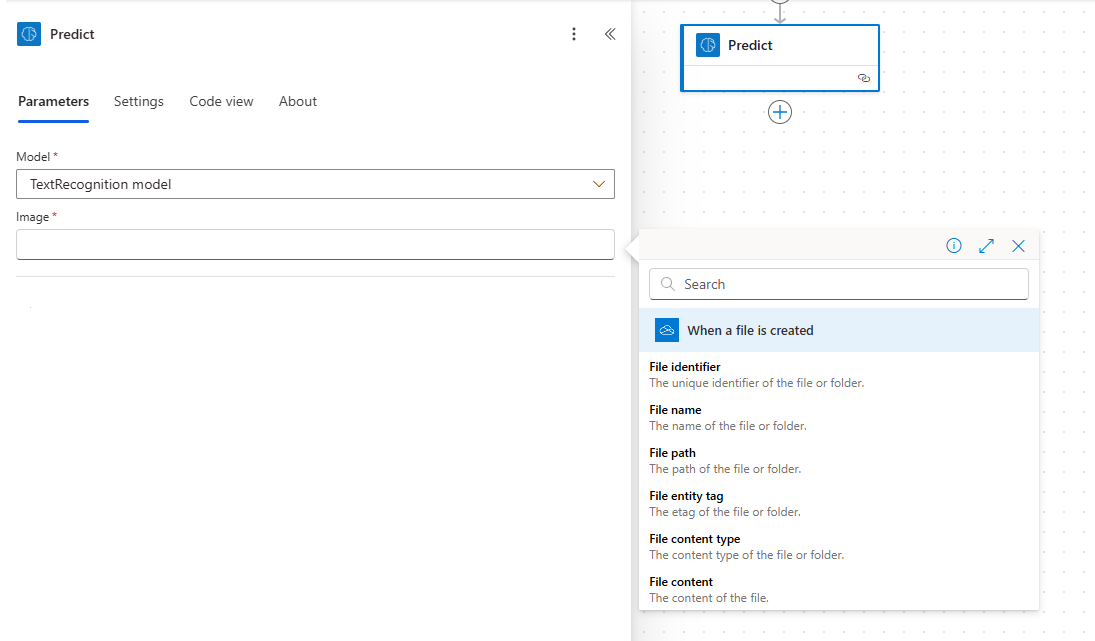1095x641 pixels.
Task: Open the TextRecognition model dropdown
Action: pos(598,184)
